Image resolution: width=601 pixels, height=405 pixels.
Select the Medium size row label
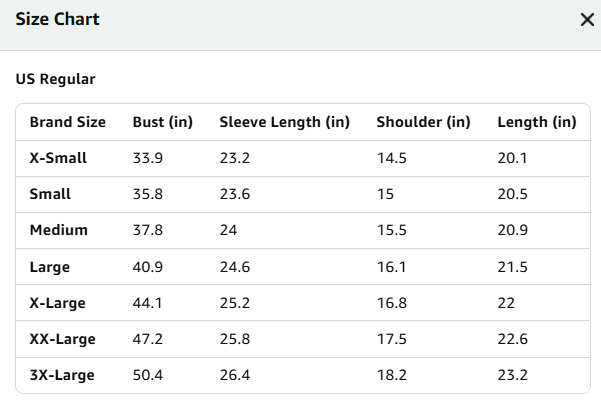tap(59, 230)
